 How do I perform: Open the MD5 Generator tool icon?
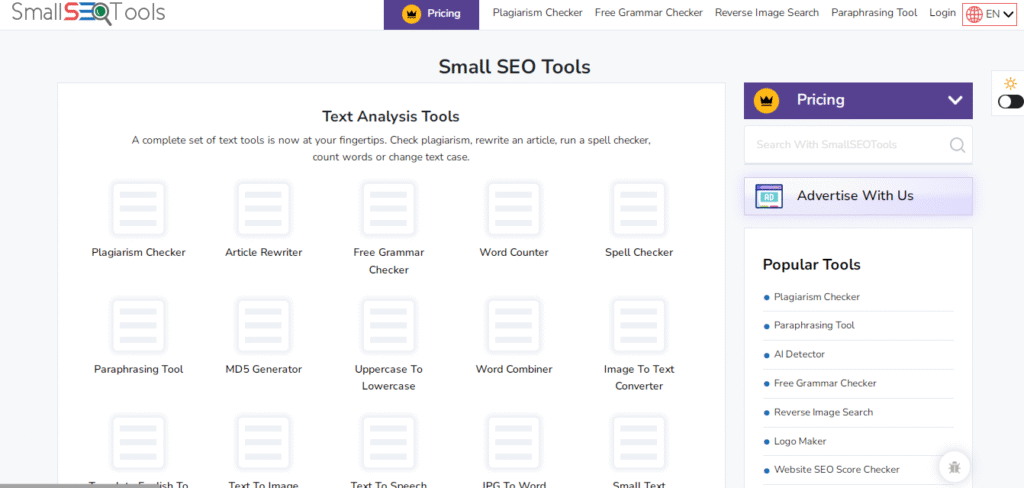point(263,325)
